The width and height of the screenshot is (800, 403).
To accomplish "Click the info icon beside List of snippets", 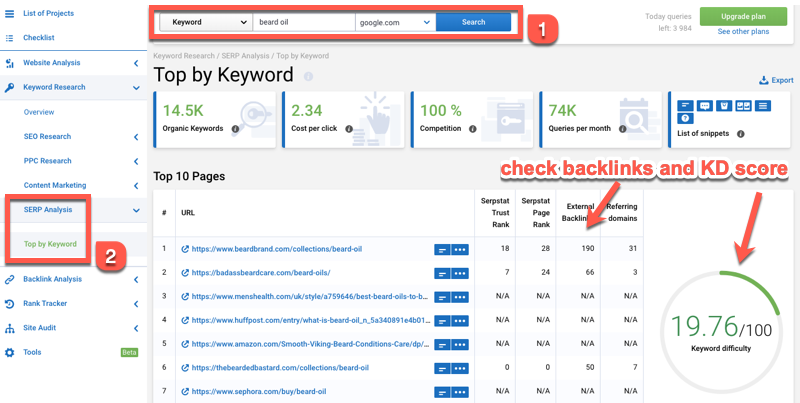I will click(x=741, y=134).
